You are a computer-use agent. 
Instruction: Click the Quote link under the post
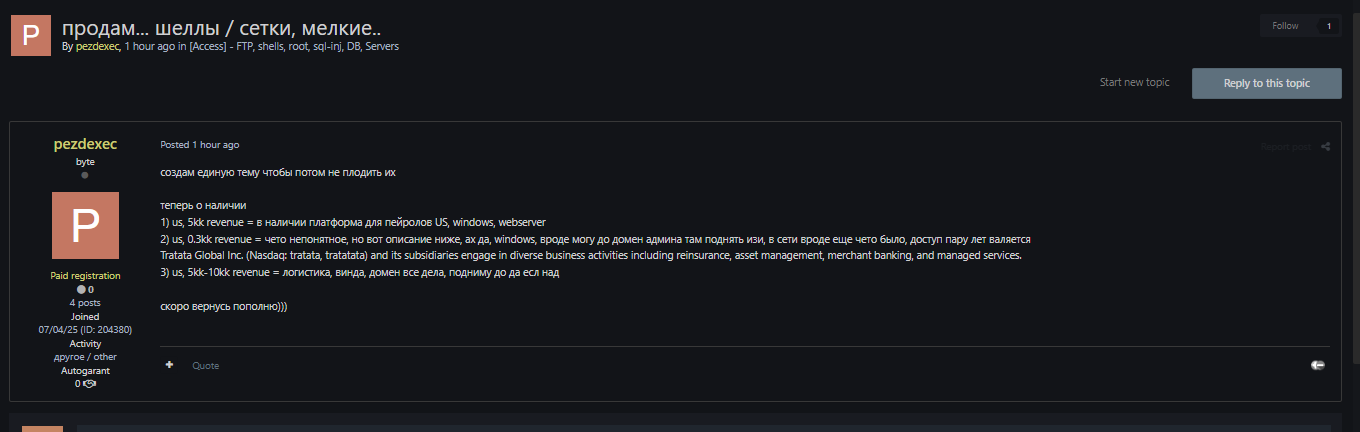206,366
